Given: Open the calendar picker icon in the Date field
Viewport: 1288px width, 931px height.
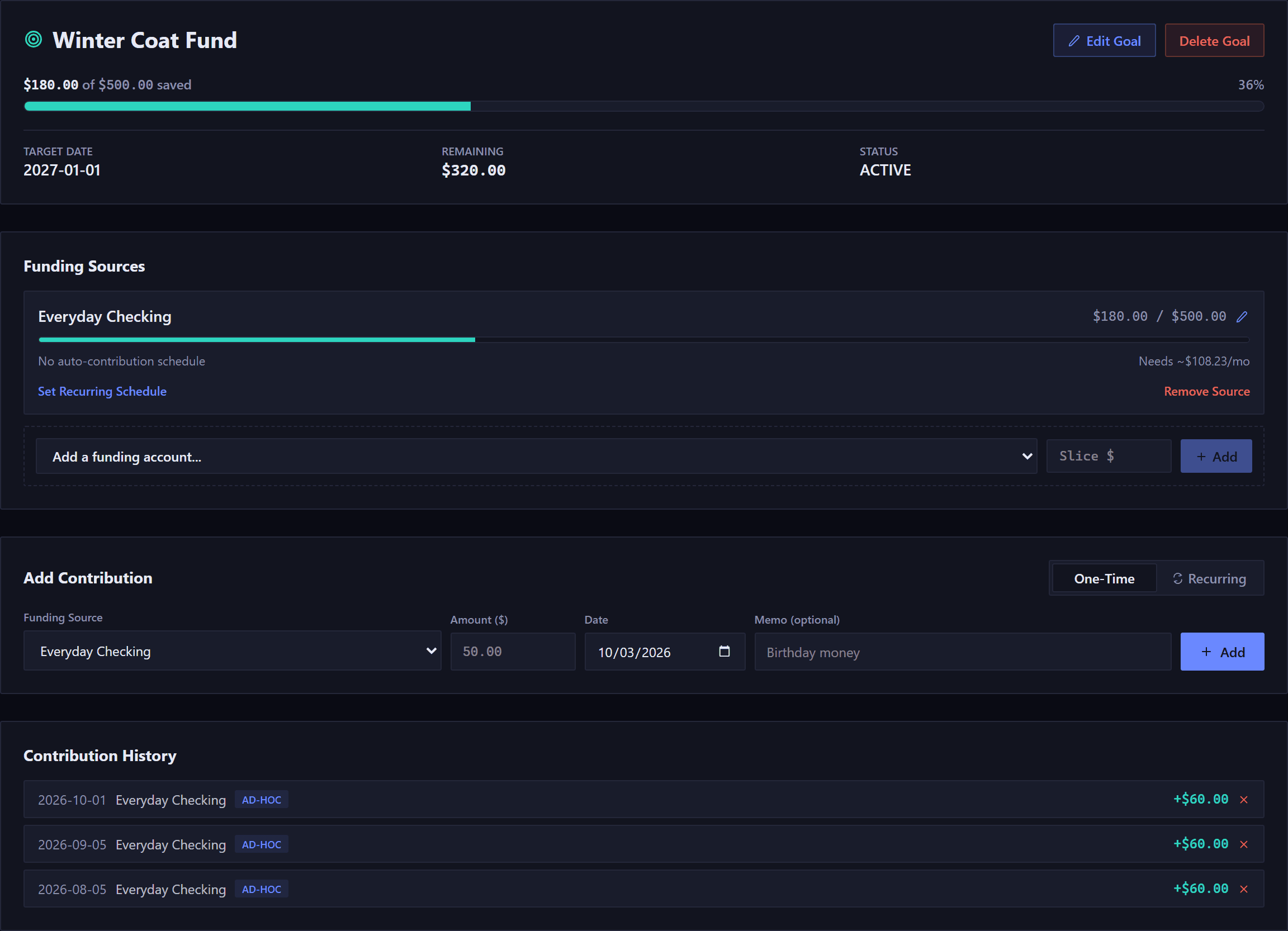Looking at the screenshot, I should coord(724,651).
